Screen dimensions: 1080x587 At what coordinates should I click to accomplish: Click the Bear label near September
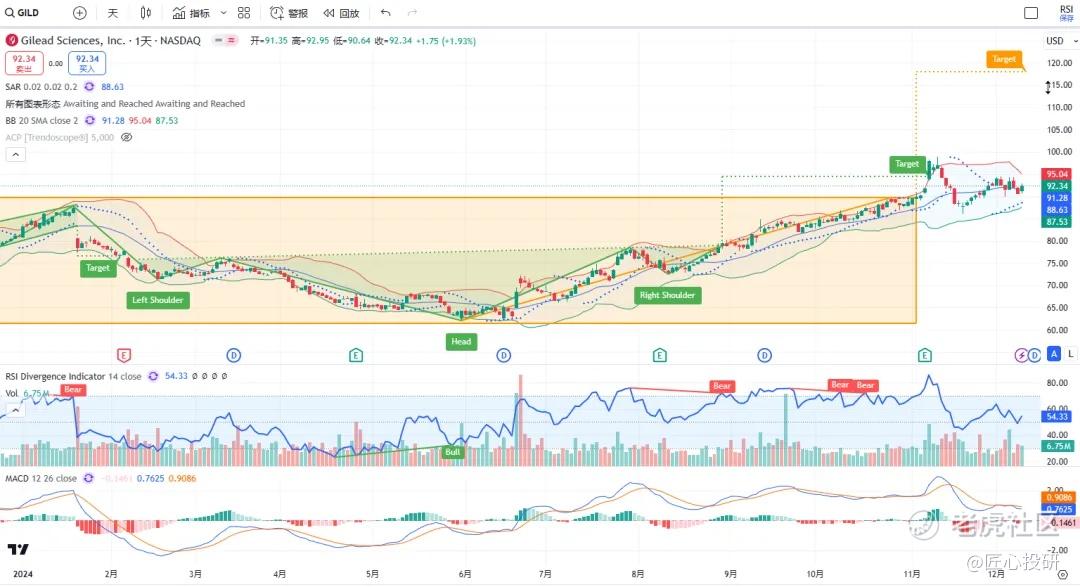722,386
